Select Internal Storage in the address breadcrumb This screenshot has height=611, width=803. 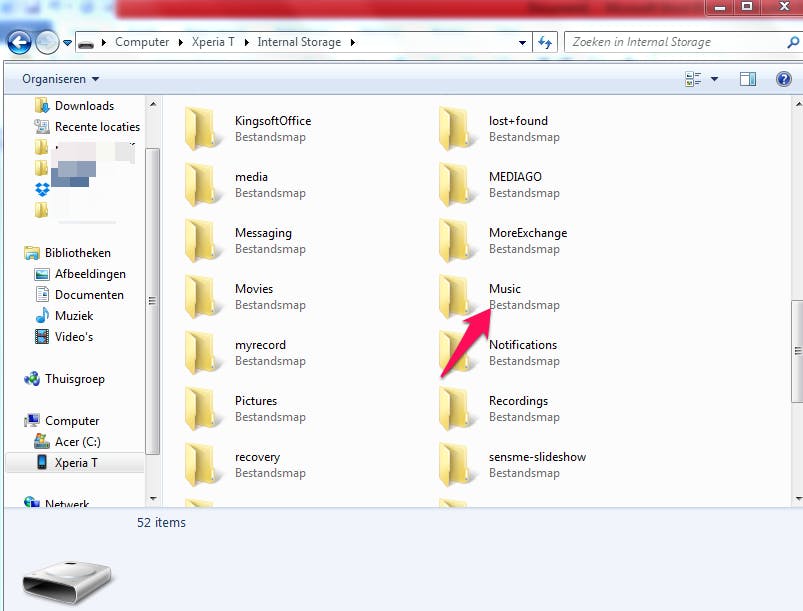(299, 42)
